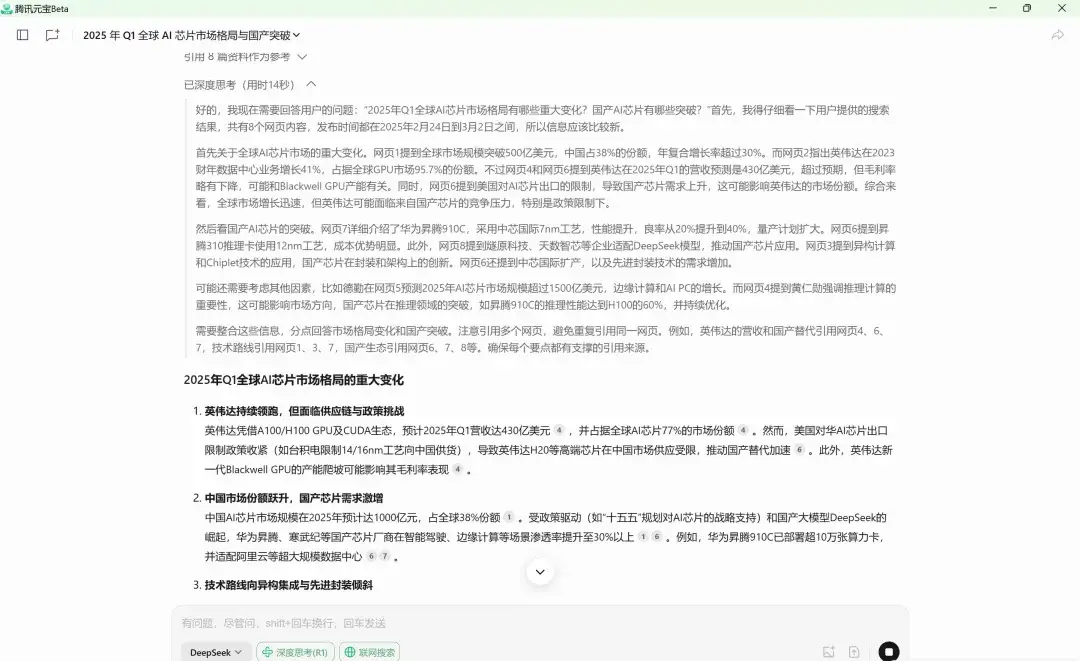Click the 腾讯元宝 app logo in title bar
Viewport: 1080px width, 661px height.
(7, 8)
